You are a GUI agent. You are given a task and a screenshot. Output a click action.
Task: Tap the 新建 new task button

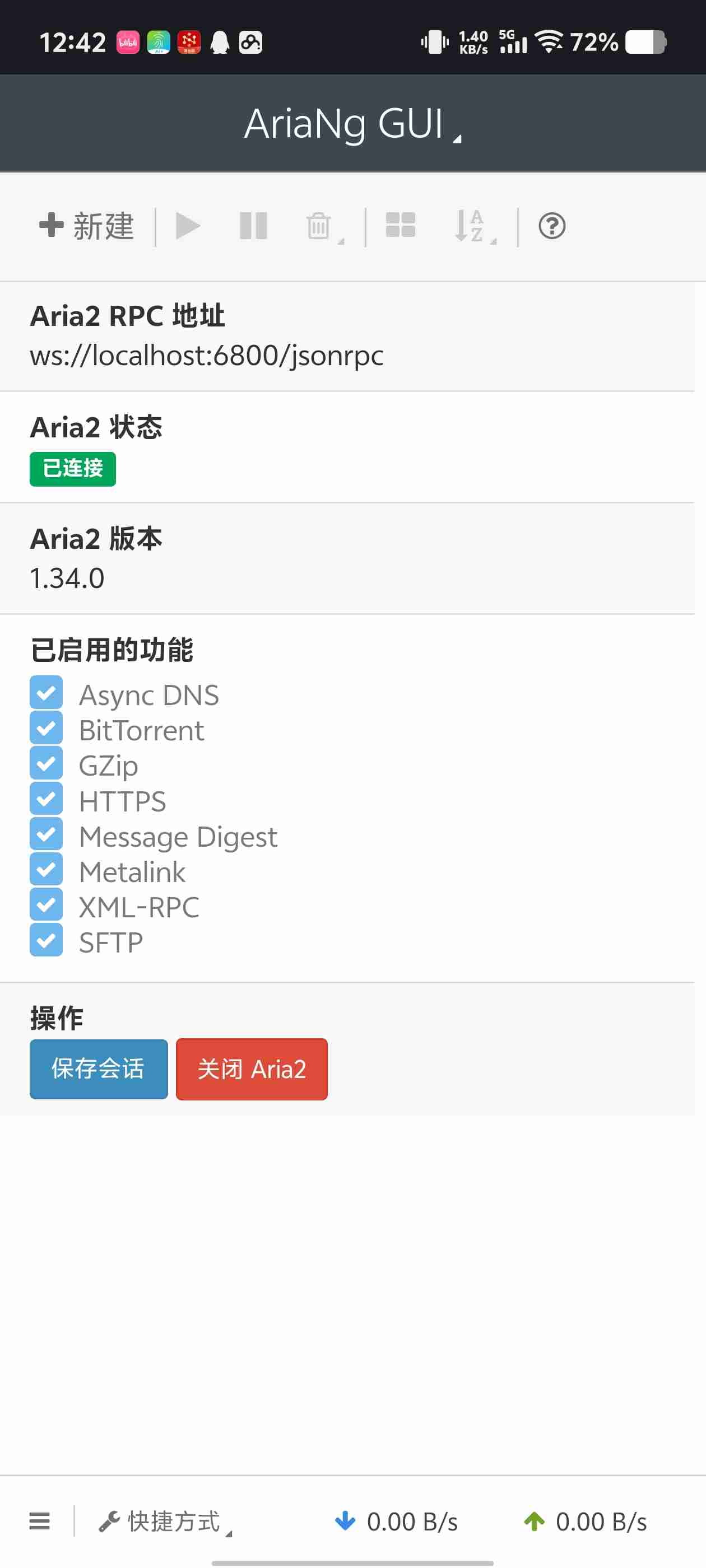pyautogui.click(x=86, y=226)
